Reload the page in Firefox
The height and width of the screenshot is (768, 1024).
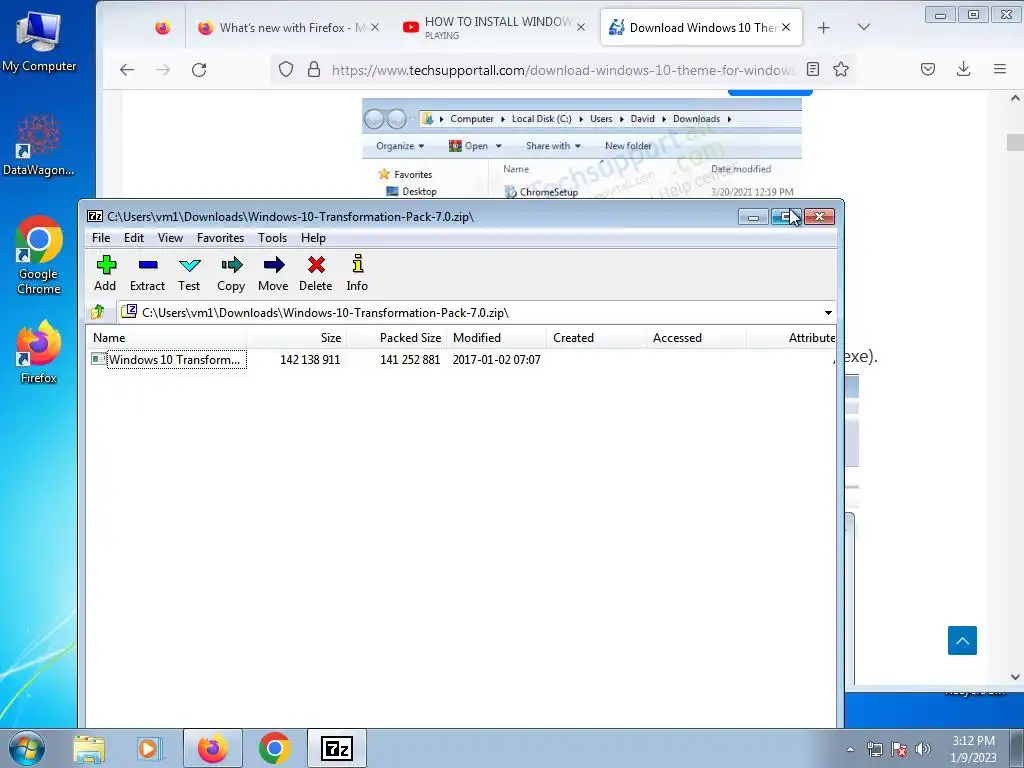point(199,70)
